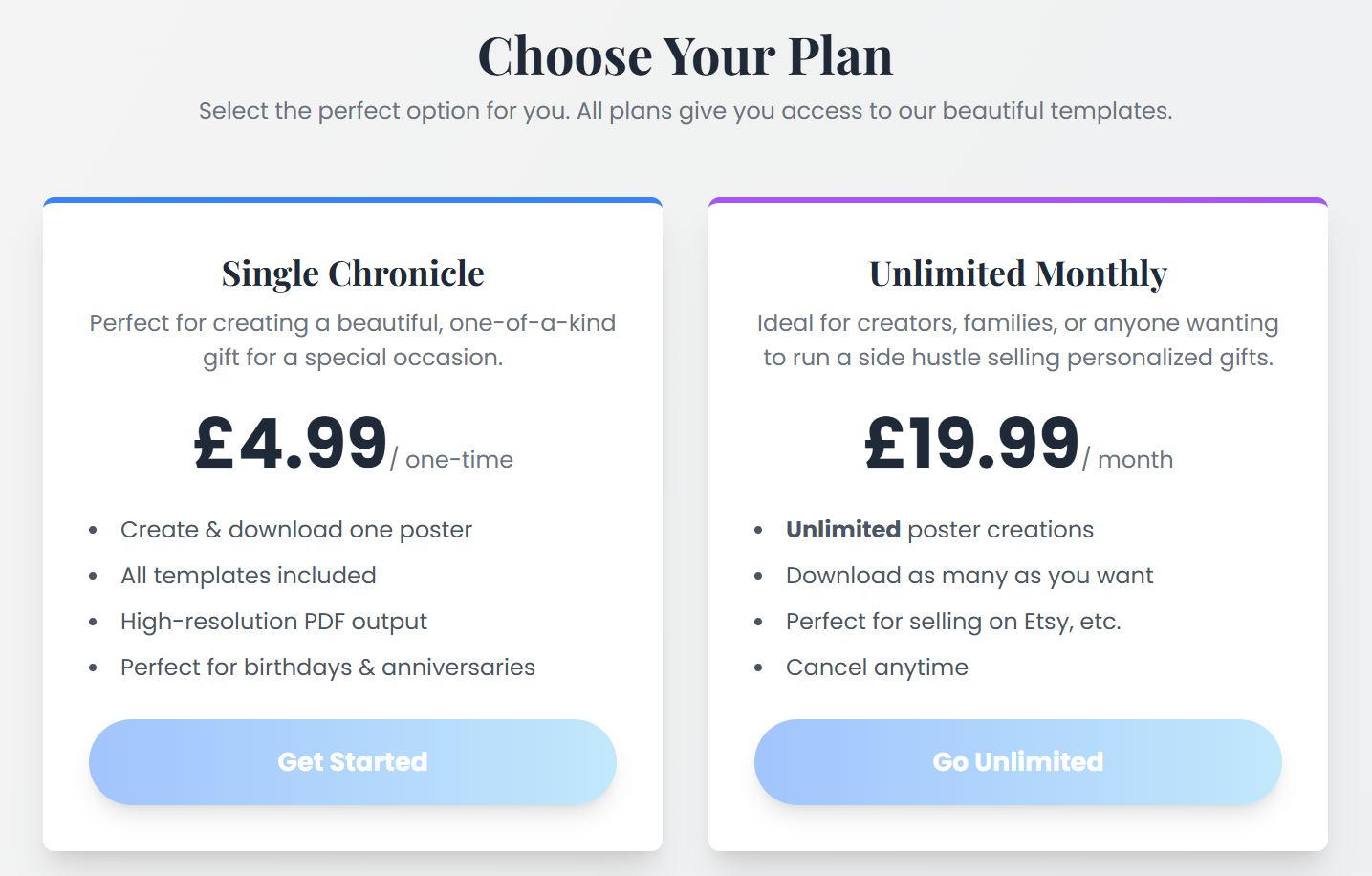Click the Choose Your Plan title

click(x=686, y=55)
